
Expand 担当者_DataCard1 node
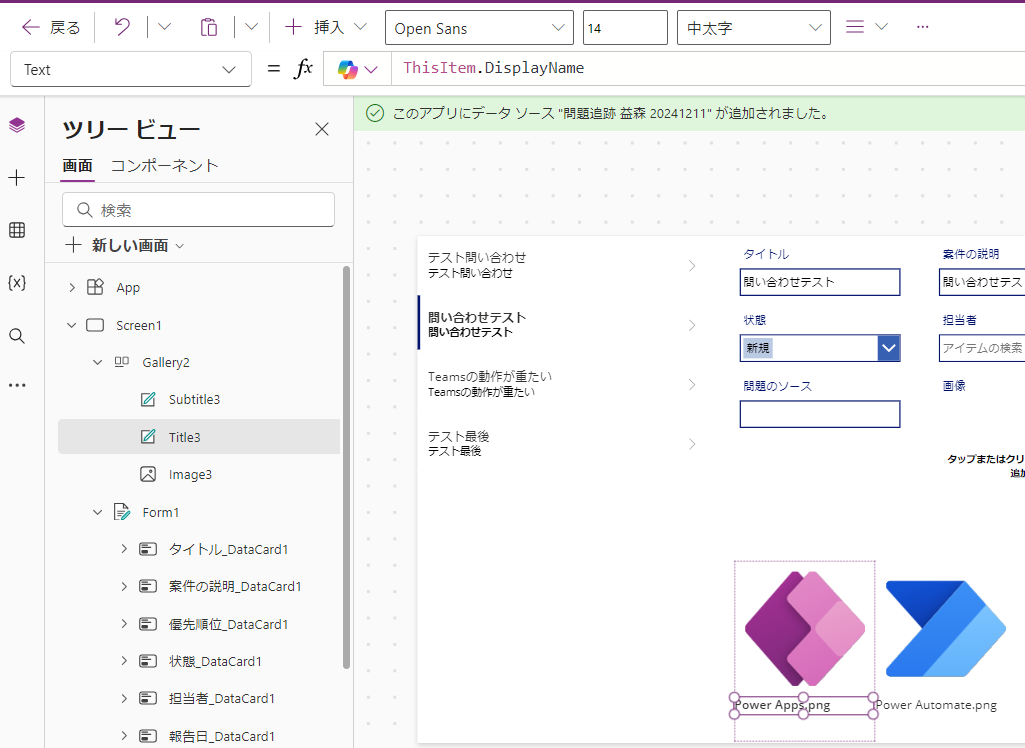click(124, 698)
